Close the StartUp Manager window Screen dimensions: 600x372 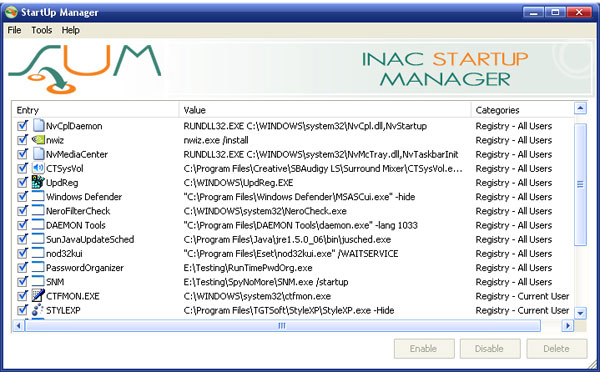coord(579,12)
